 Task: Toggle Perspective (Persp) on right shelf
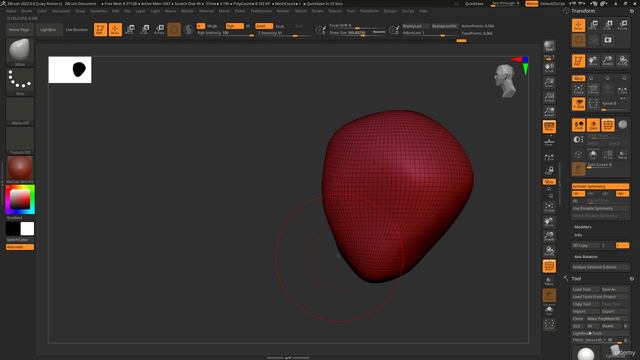549,127
